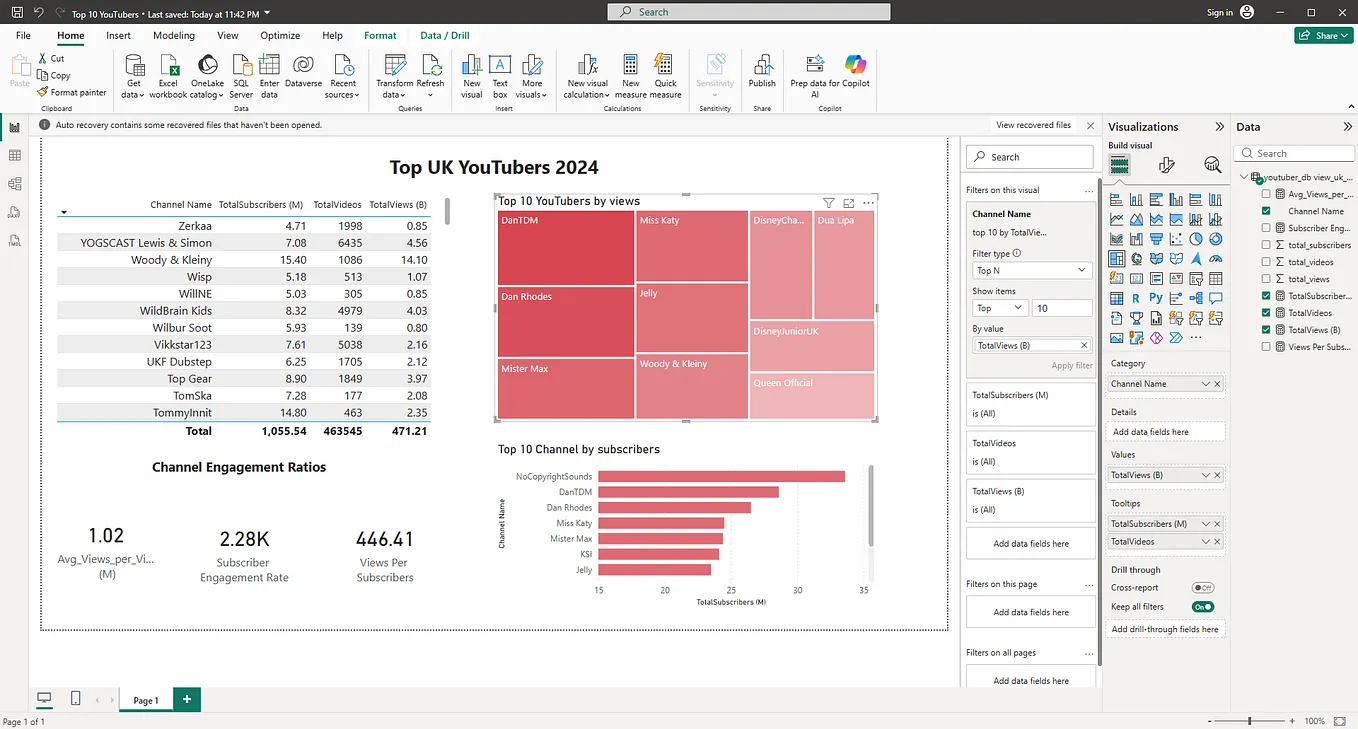Launch Copilot from the ribbon
Viewport: 1358px width, 729px height.
click(855, 71)
